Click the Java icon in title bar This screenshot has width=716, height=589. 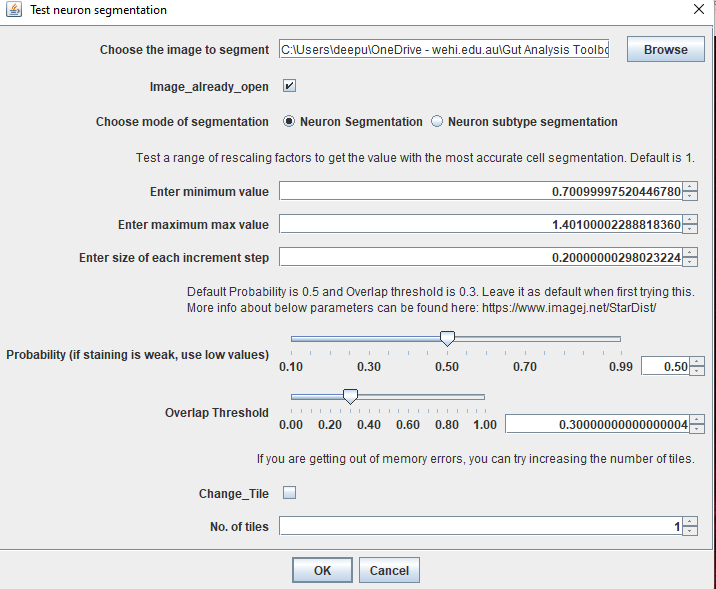[x=14, y=10]
